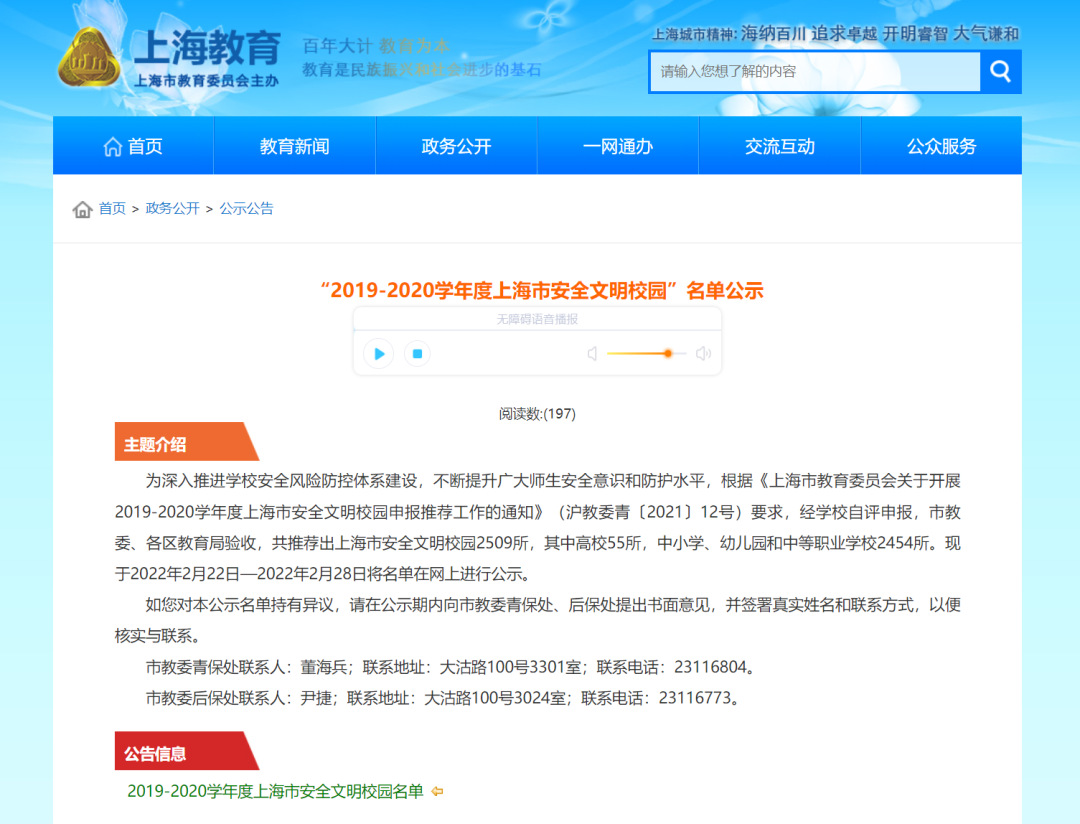
Task: Click the loud-volume speaker icon
Action: (703, 353)
